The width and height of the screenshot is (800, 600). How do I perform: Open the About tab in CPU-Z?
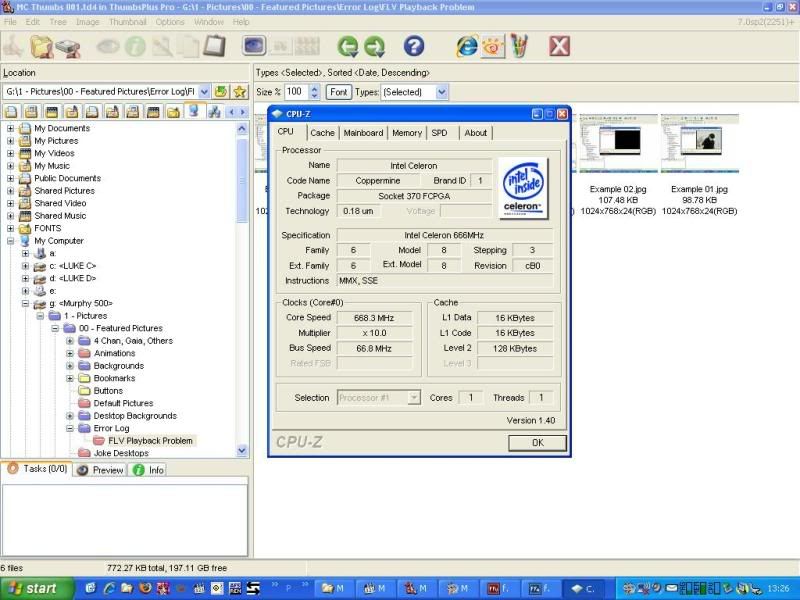[x=476, y=133]
